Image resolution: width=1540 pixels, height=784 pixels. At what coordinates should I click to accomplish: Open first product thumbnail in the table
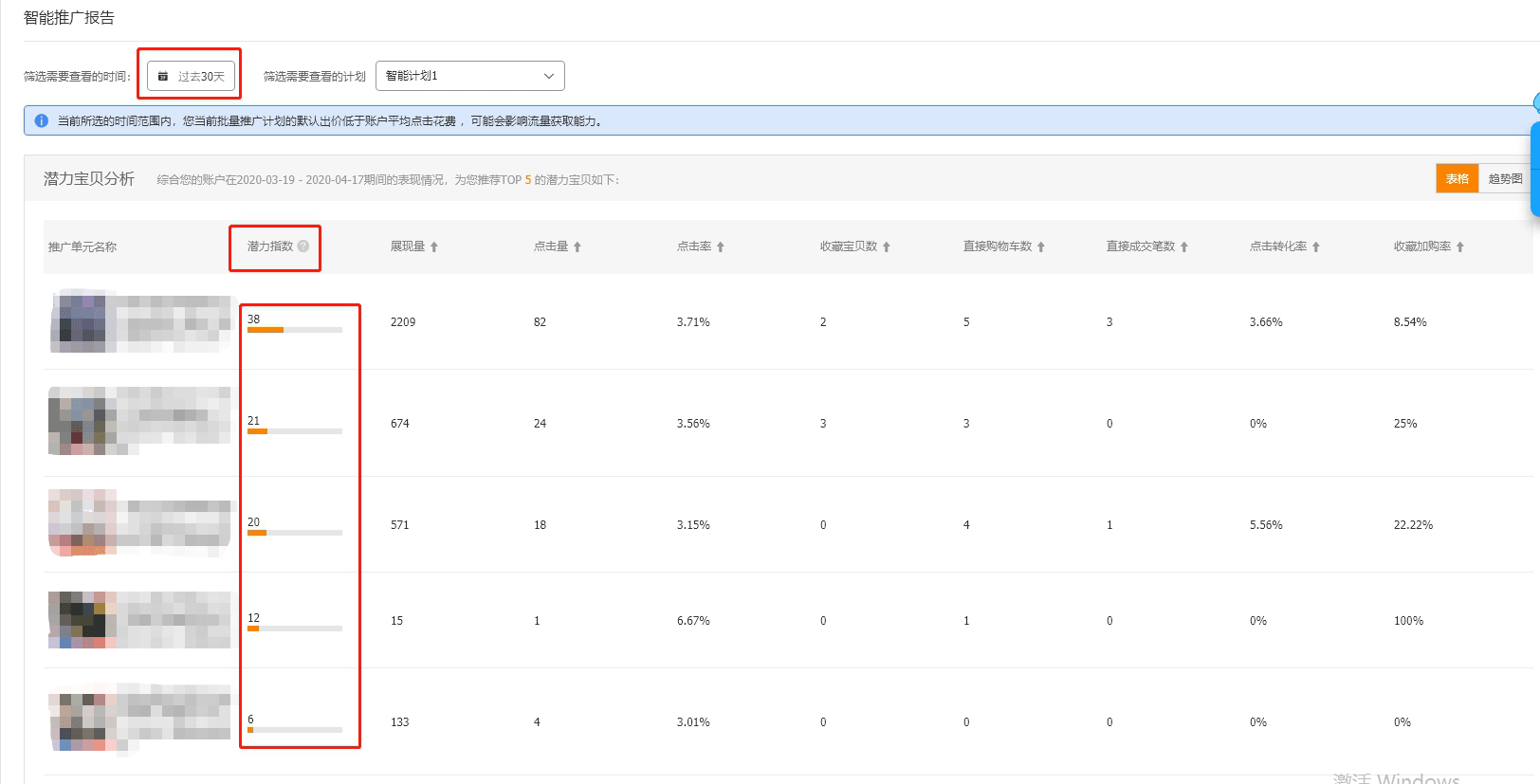[x=83, y=322]
